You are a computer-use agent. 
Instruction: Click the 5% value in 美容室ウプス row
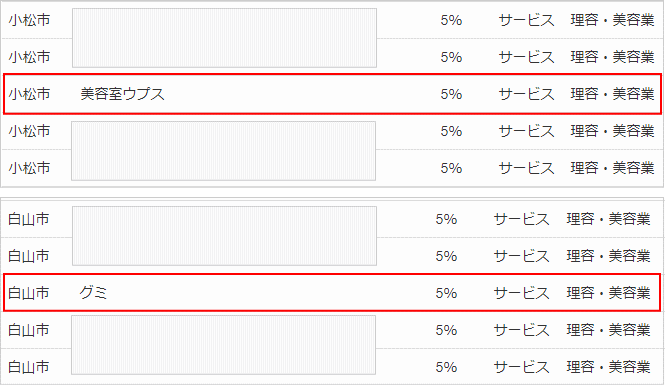click(x=451, y=94)
